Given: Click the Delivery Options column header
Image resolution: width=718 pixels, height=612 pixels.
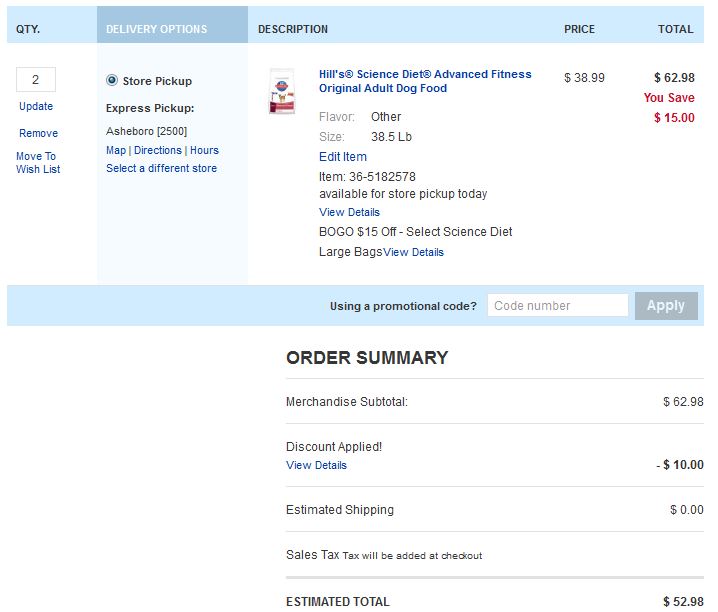Looking at the screenshot, I should (x=172, y=25).
